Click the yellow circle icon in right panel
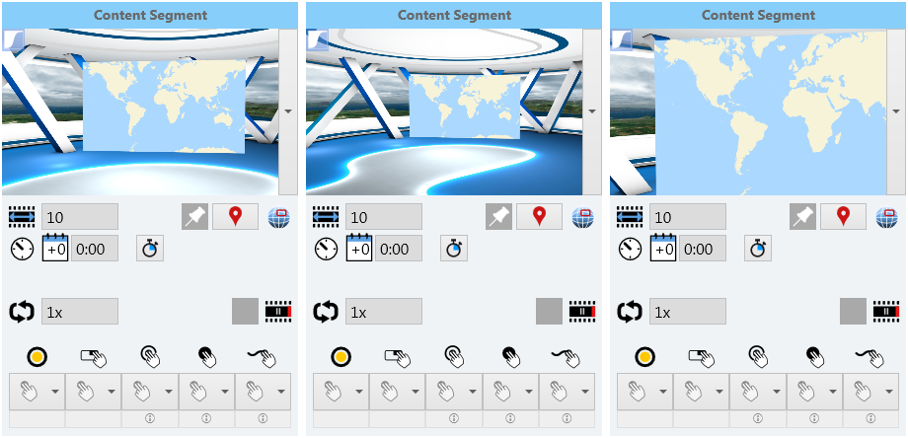The image size is (908, 438). [x=645, y=357]
